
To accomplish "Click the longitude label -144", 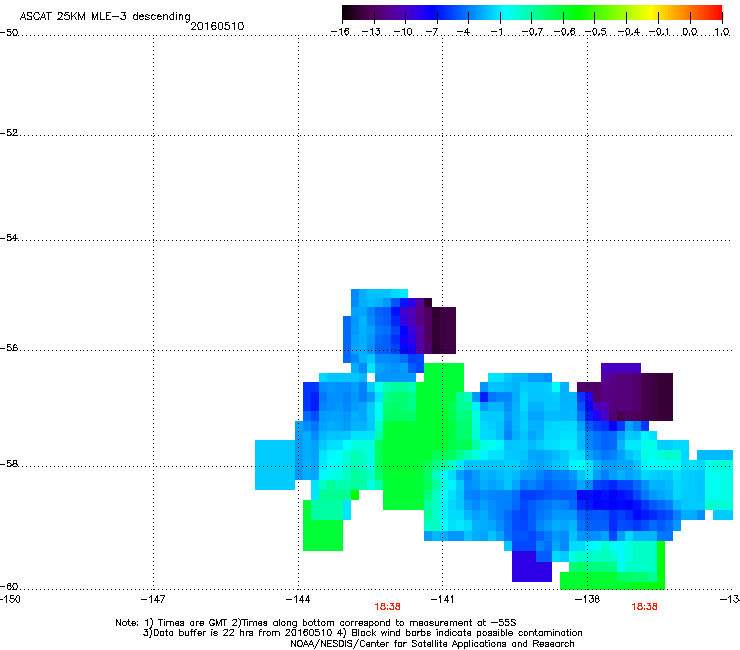I will [x=298, y=599].
